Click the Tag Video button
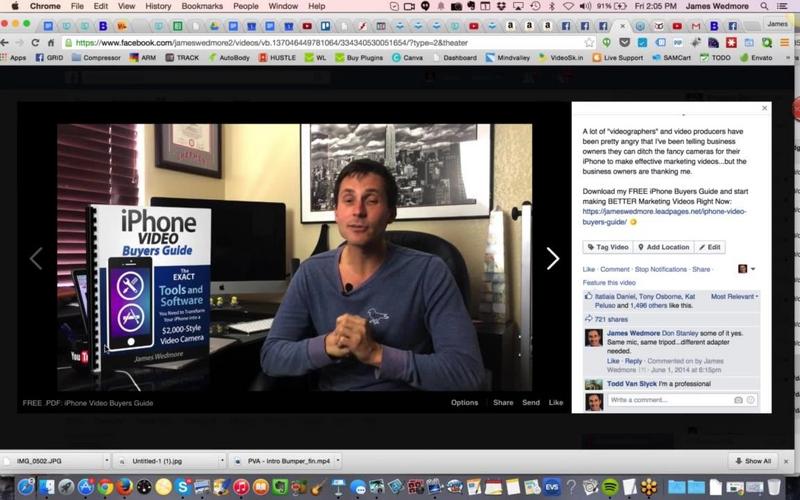This screenshot has width=800, height=500. (x=608, y=247)
